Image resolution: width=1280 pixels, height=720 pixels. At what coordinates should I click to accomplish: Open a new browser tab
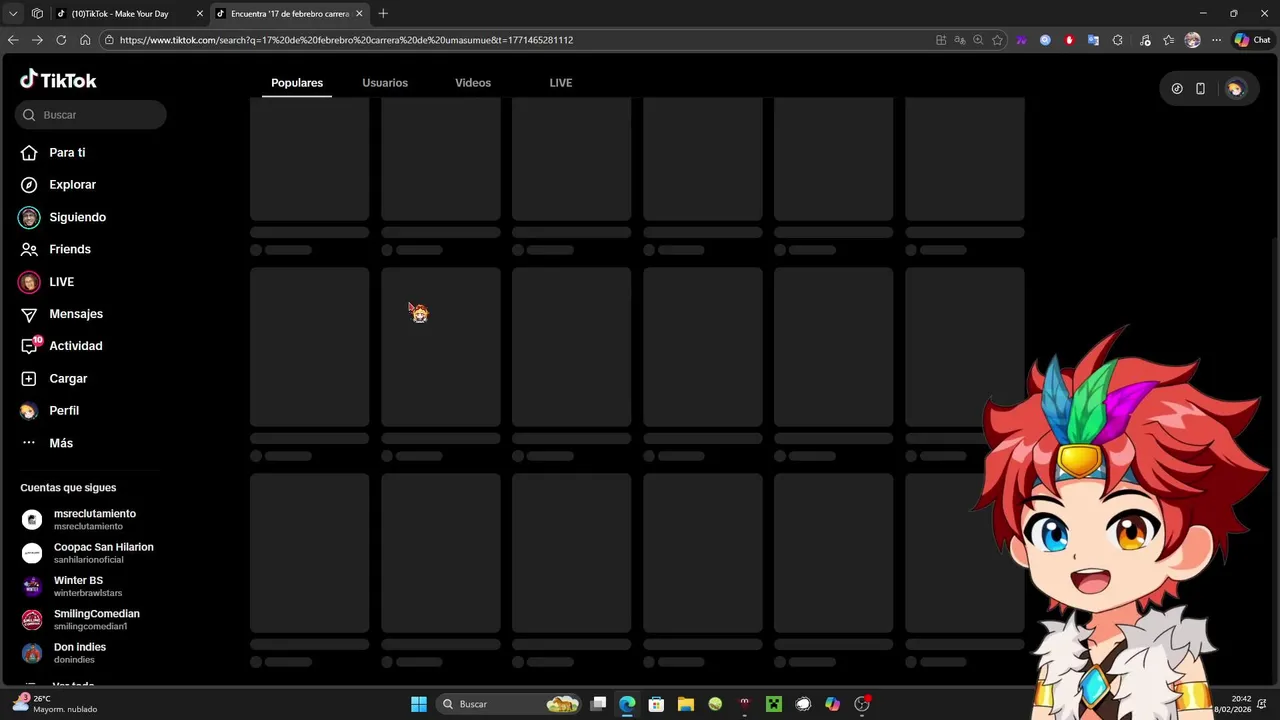tap(383, 14)
